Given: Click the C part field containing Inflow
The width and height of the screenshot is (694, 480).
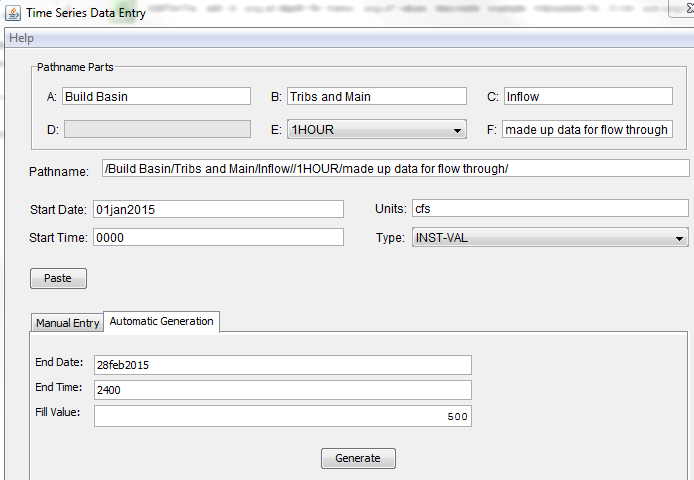Looking at the screenshot, I should click(588, 96).
